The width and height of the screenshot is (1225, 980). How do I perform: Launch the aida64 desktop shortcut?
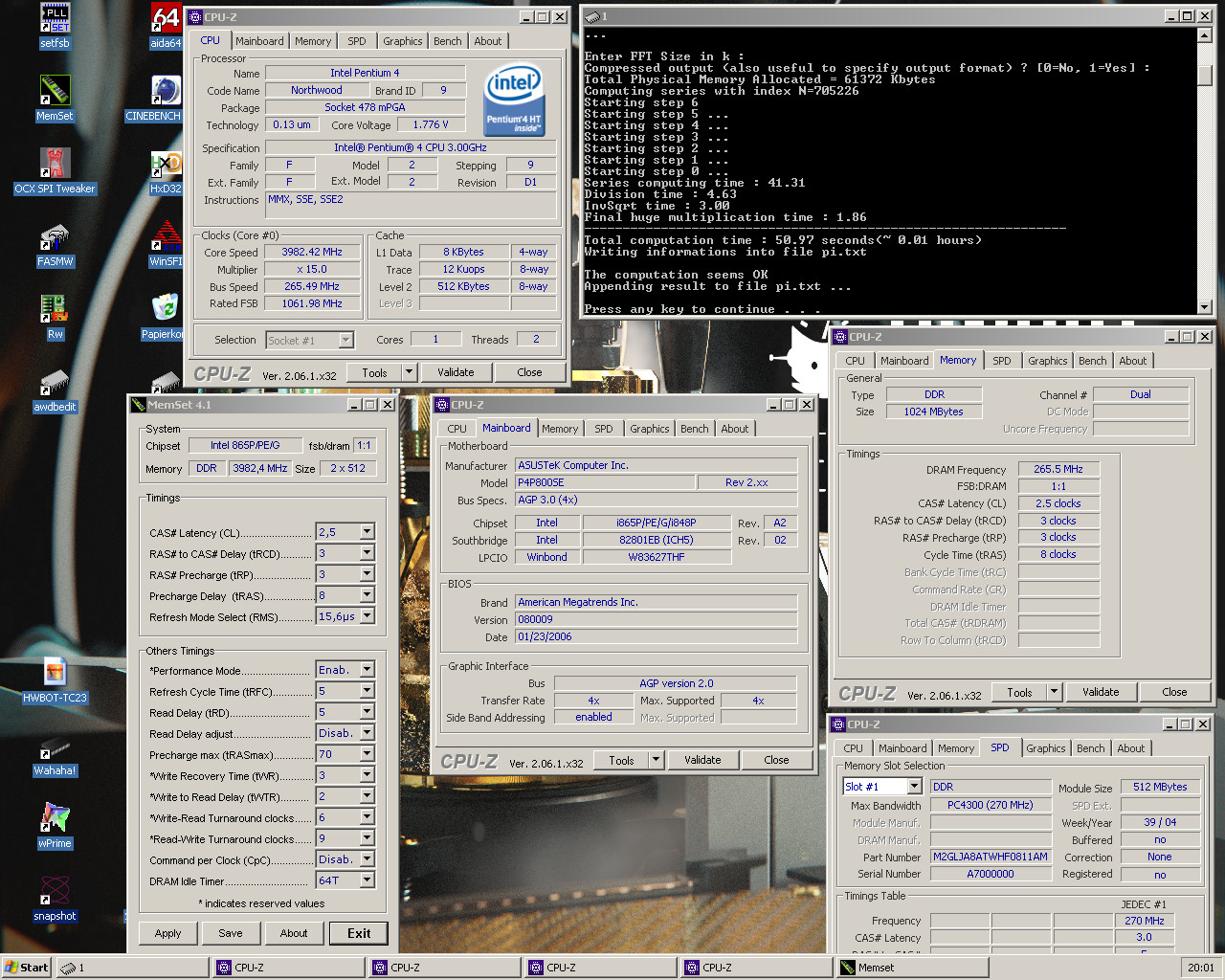click(x=166, y=25)
